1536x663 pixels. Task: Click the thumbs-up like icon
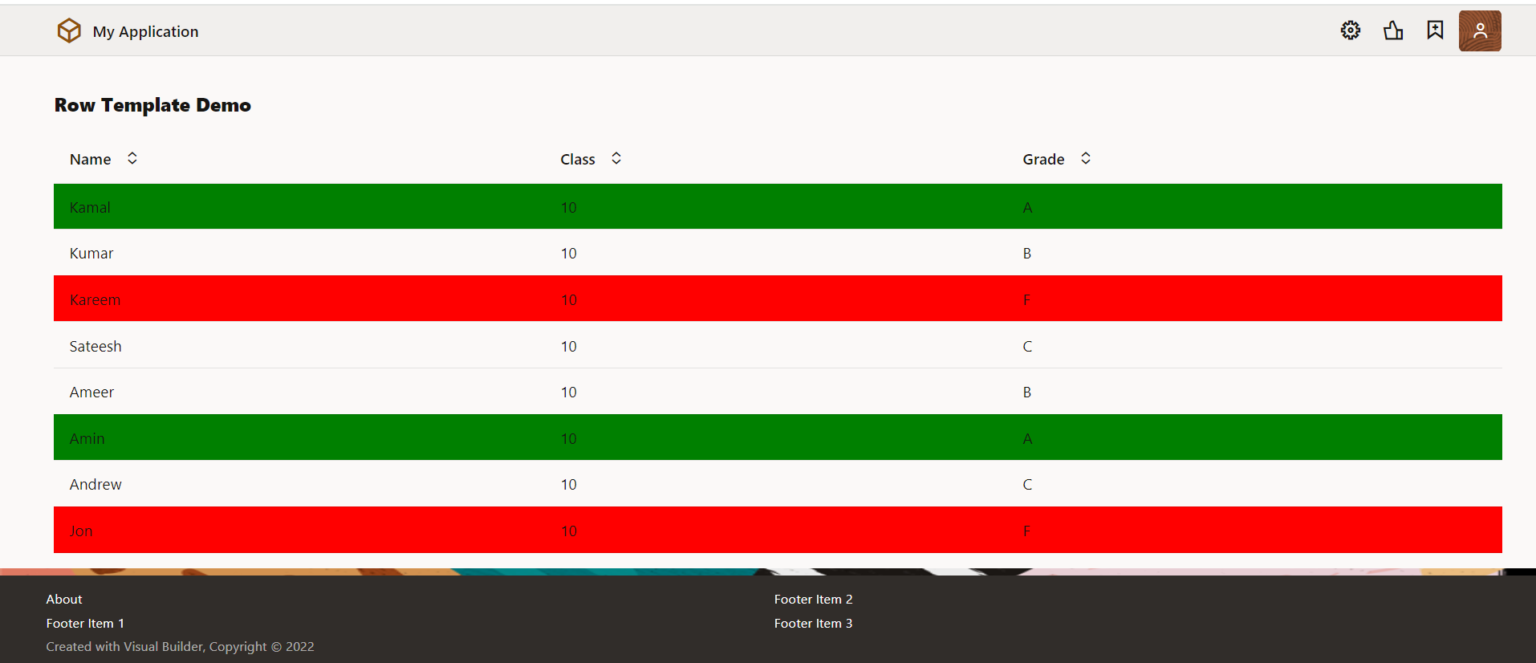click(1393, 30)
